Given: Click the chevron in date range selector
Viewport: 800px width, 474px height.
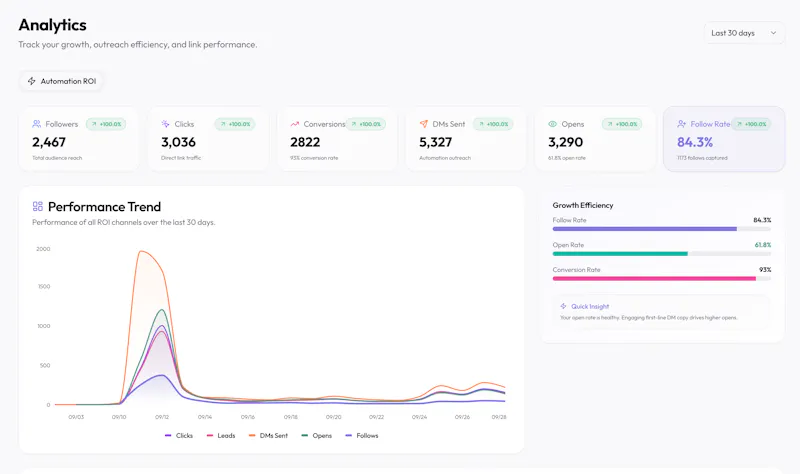Looking at the screenshot, I should [773, 33].
